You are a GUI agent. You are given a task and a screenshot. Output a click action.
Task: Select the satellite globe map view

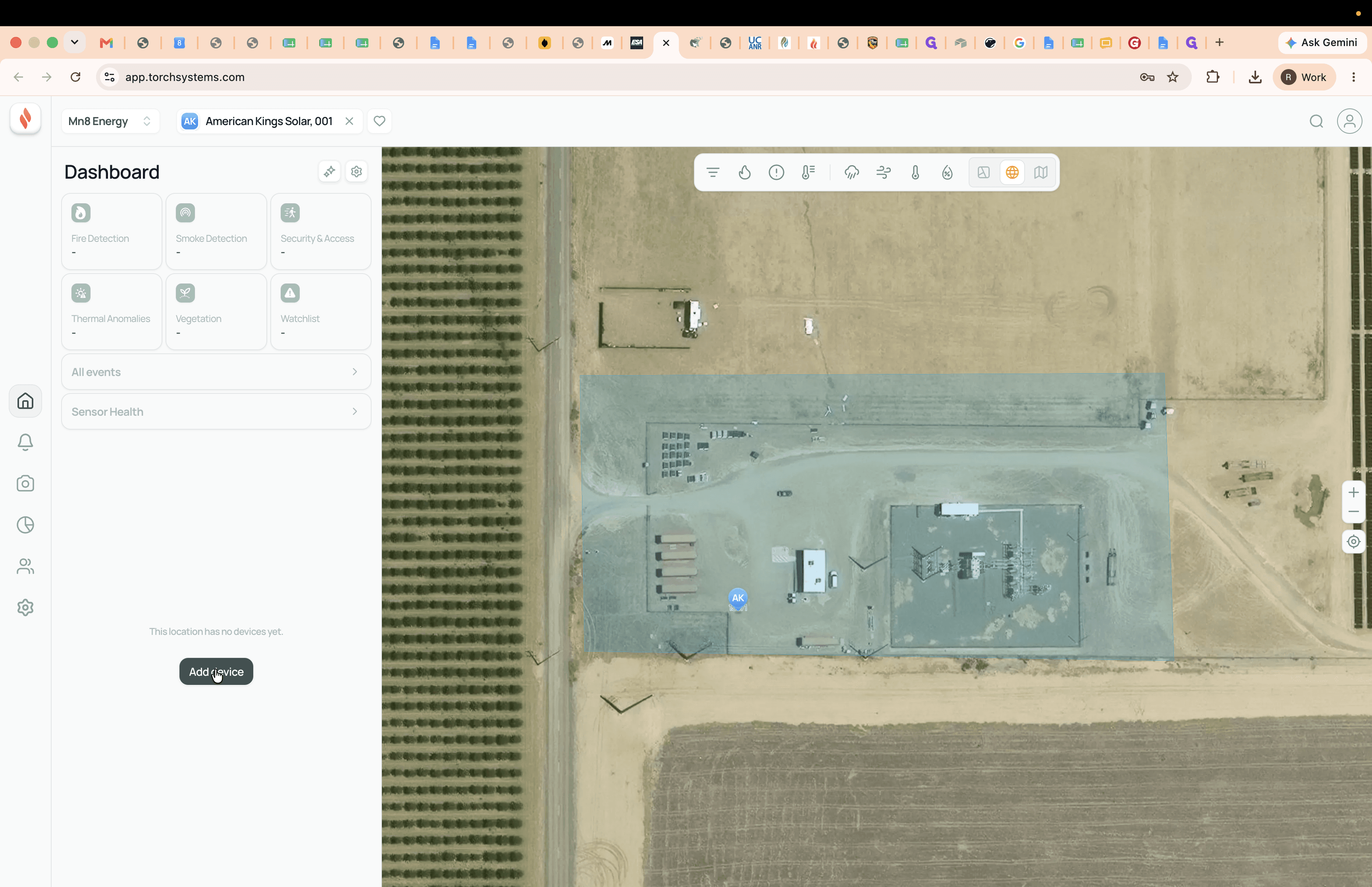(x=1012, y=172)
